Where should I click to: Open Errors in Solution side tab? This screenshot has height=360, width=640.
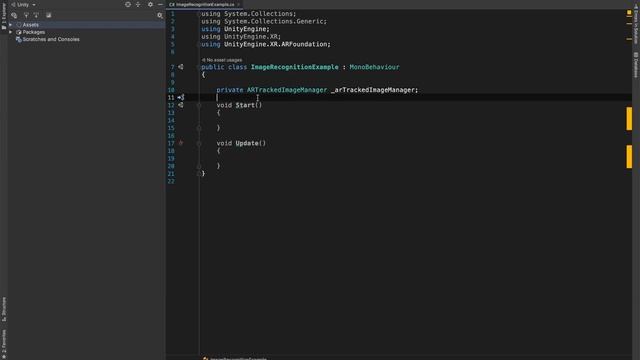(636, 24)
